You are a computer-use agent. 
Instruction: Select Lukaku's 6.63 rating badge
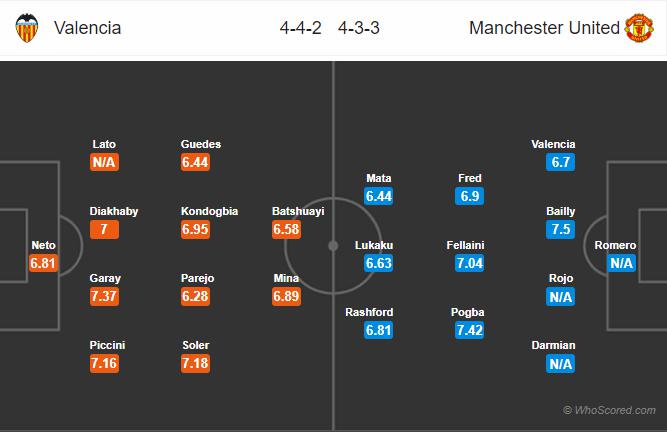click(378, 264)
